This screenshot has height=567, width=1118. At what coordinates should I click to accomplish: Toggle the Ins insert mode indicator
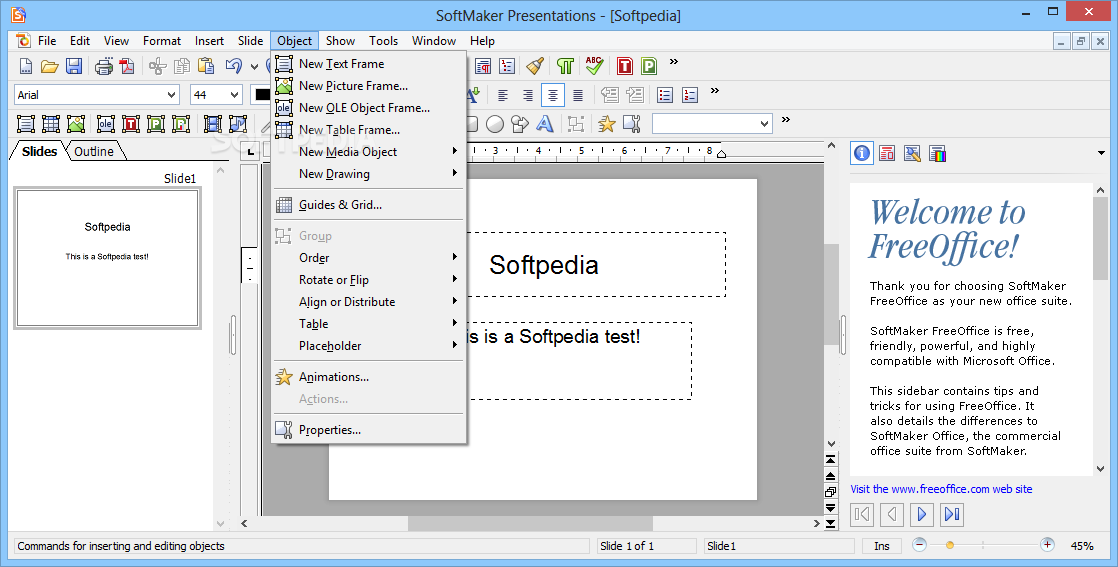tap(882, 546)
